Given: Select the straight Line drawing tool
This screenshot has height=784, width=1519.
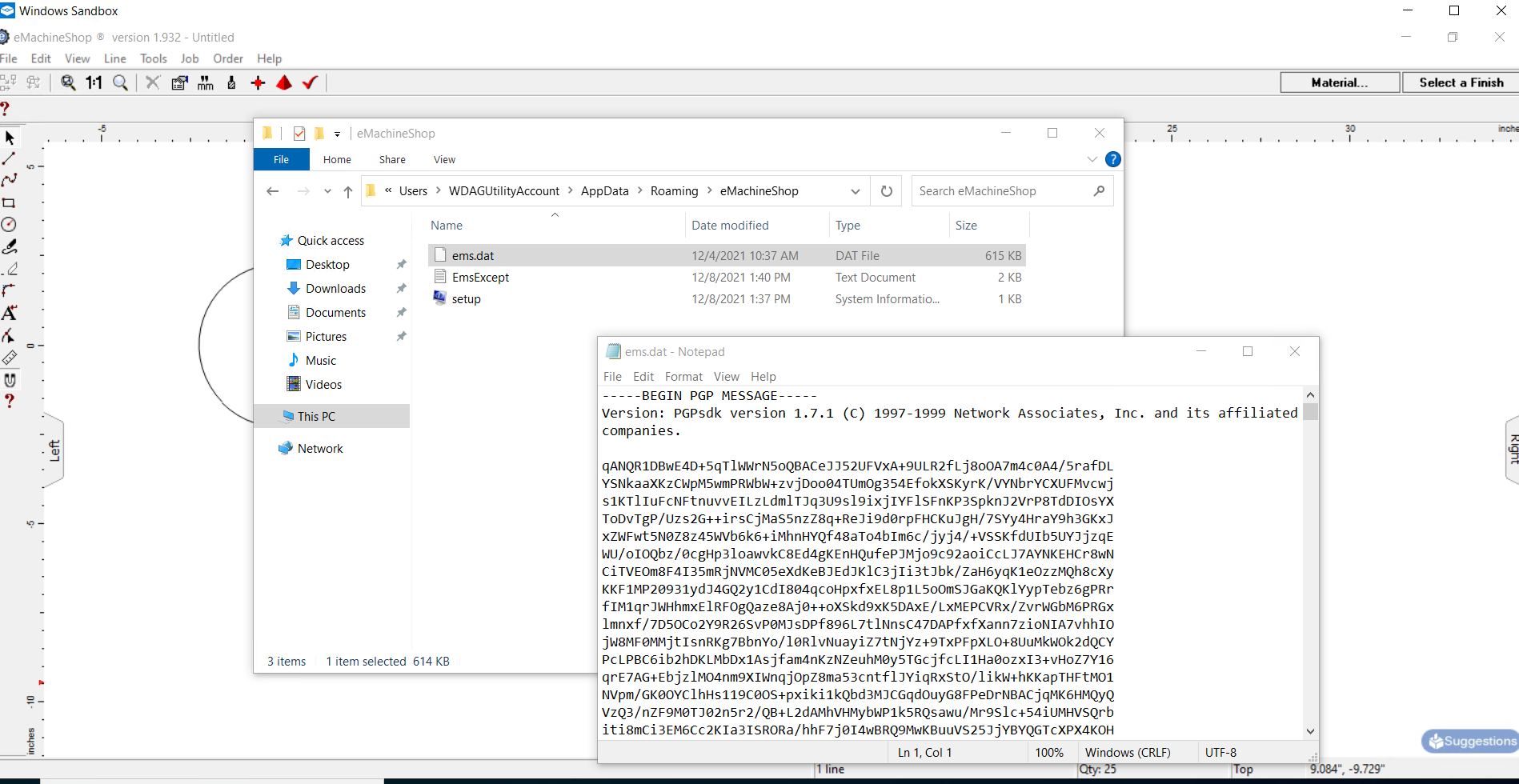Looking at the screenshot, I should pyautogui.click(x=9, y=159).
